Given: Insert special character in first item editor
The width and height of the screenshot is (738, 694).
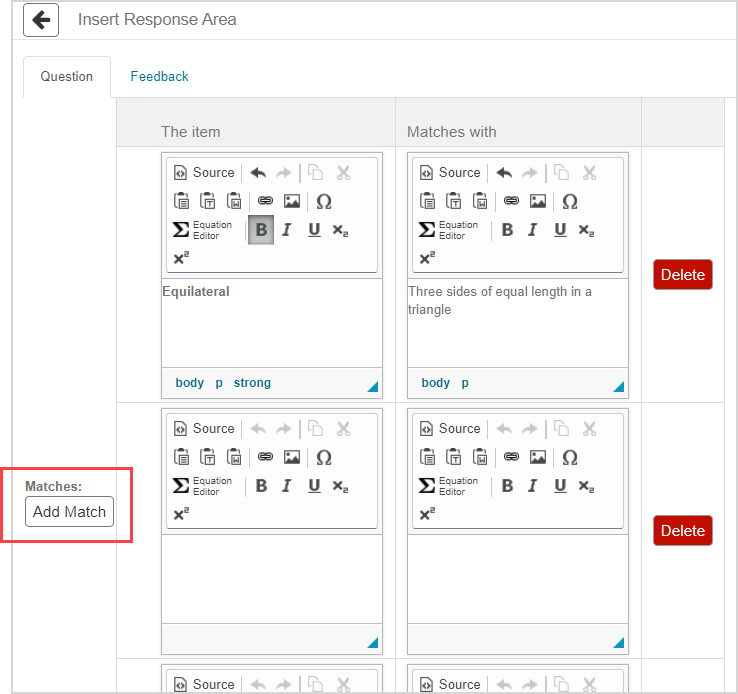Looking at the screenshot, I should pos(323,201).
